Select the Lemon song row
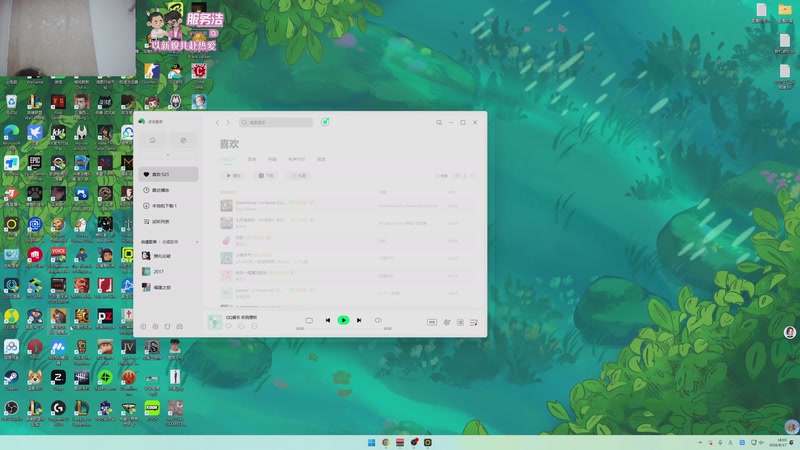 click(344, 293)
